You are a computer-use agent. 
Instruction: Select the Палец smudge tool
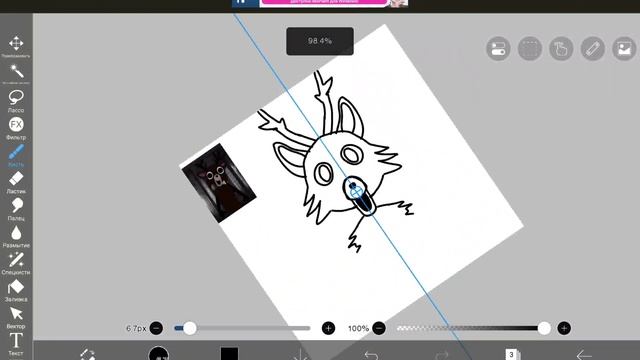(16, 209)
